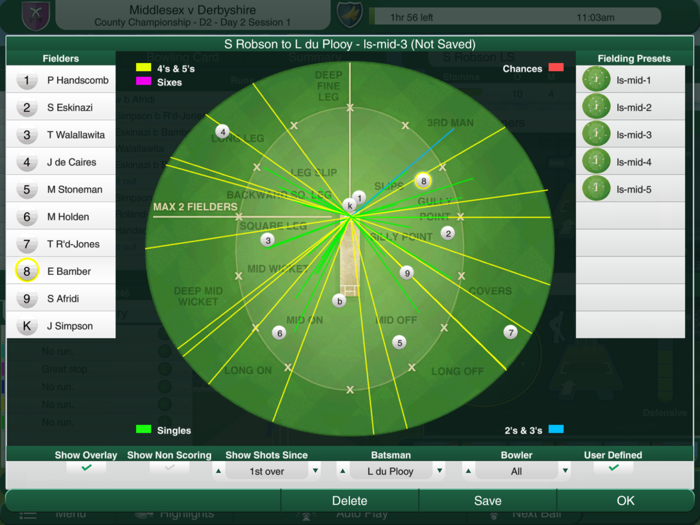
Task: Select fielder marker 7 near long off
Action: [510, 332]
